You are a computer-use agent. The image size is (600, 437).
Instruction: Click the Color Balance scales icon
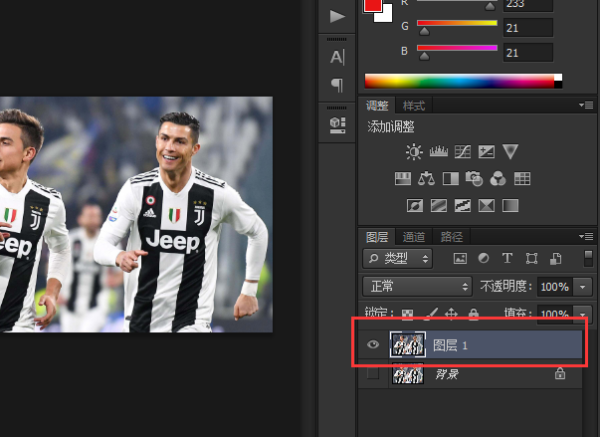tap(426, 179)
